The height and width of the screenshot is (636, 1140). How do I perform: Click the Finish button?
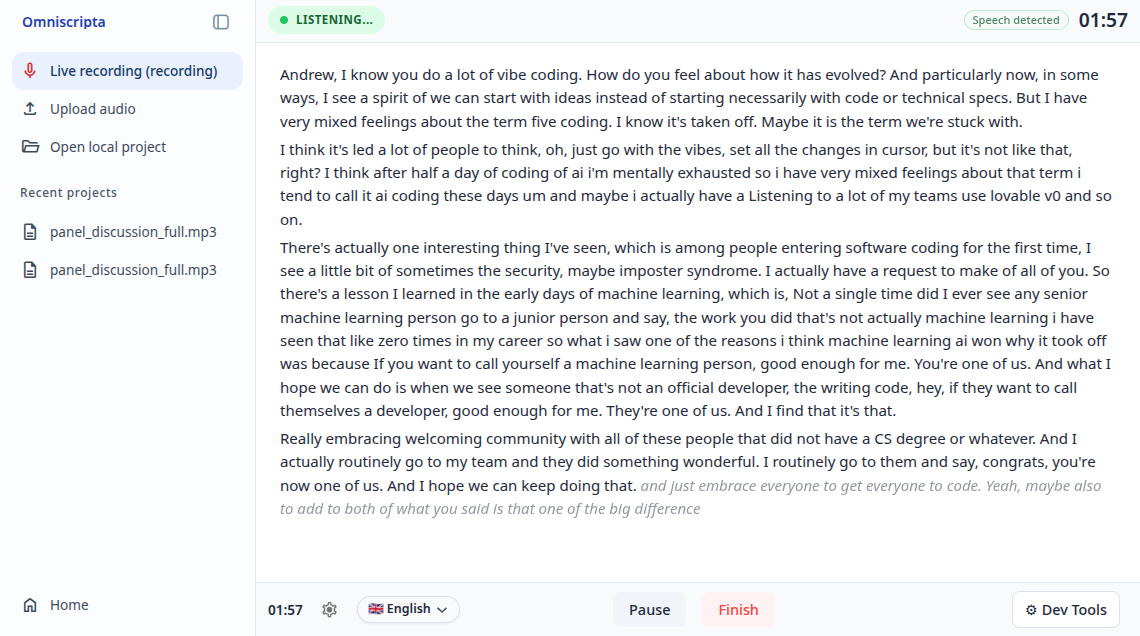tap(738, 610)
